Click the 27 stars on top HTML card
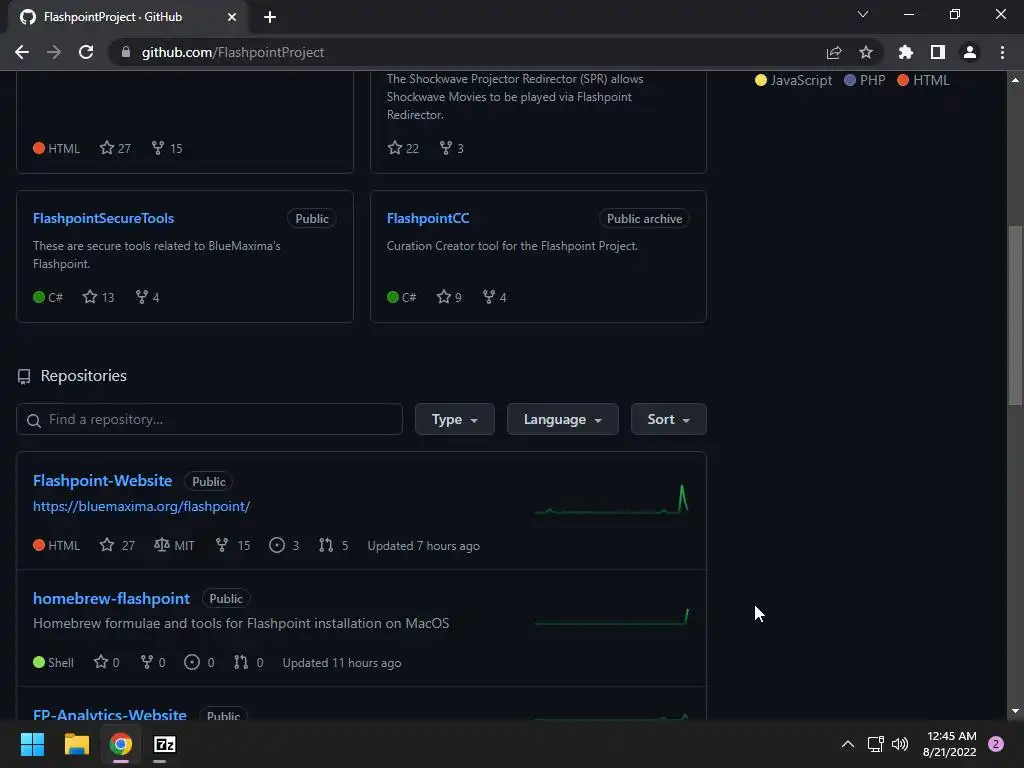The image size is (1024, 768). (116, 148)
